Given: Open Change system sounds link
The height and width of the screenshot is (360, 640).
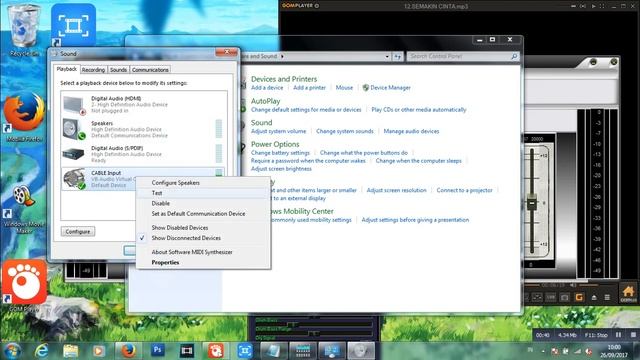Looking at the screenshot, I should pos(345,131).
